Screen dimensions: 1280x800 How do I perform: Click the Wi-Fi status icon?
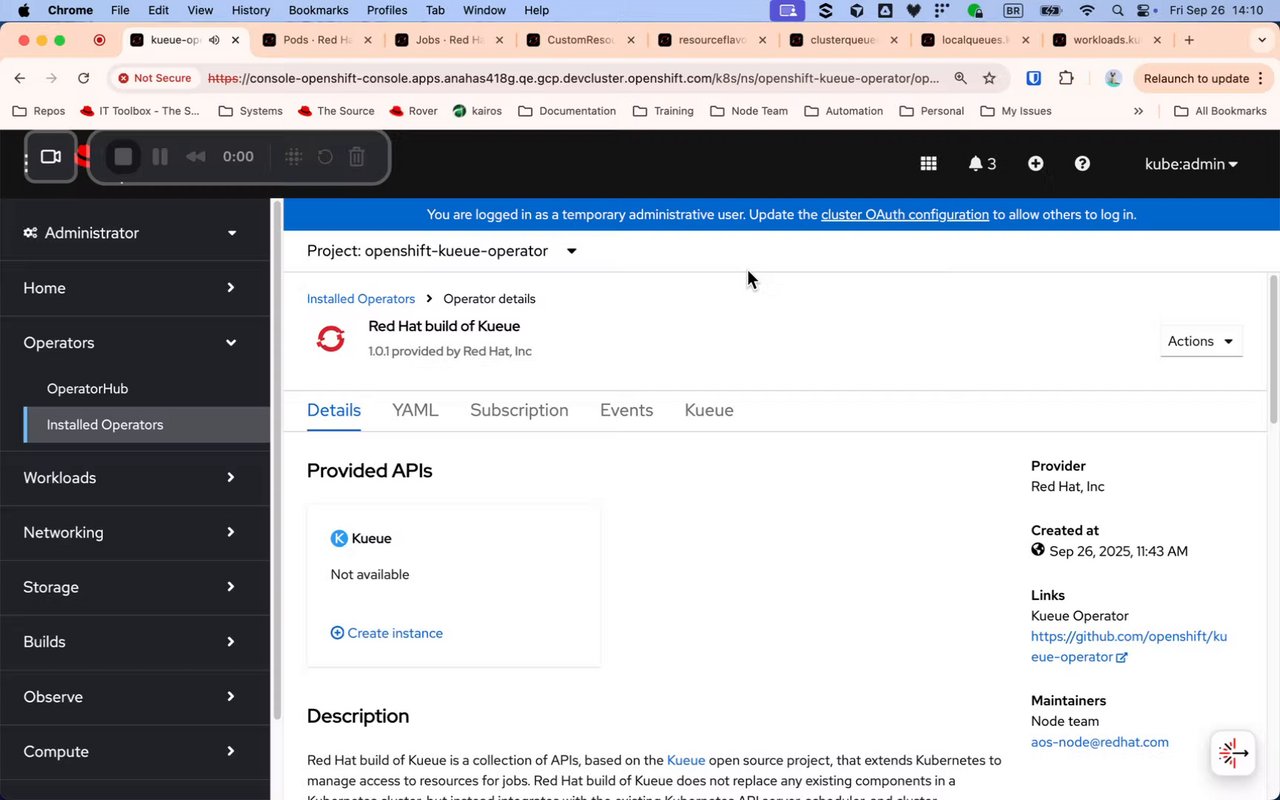tap(1087, 10)
